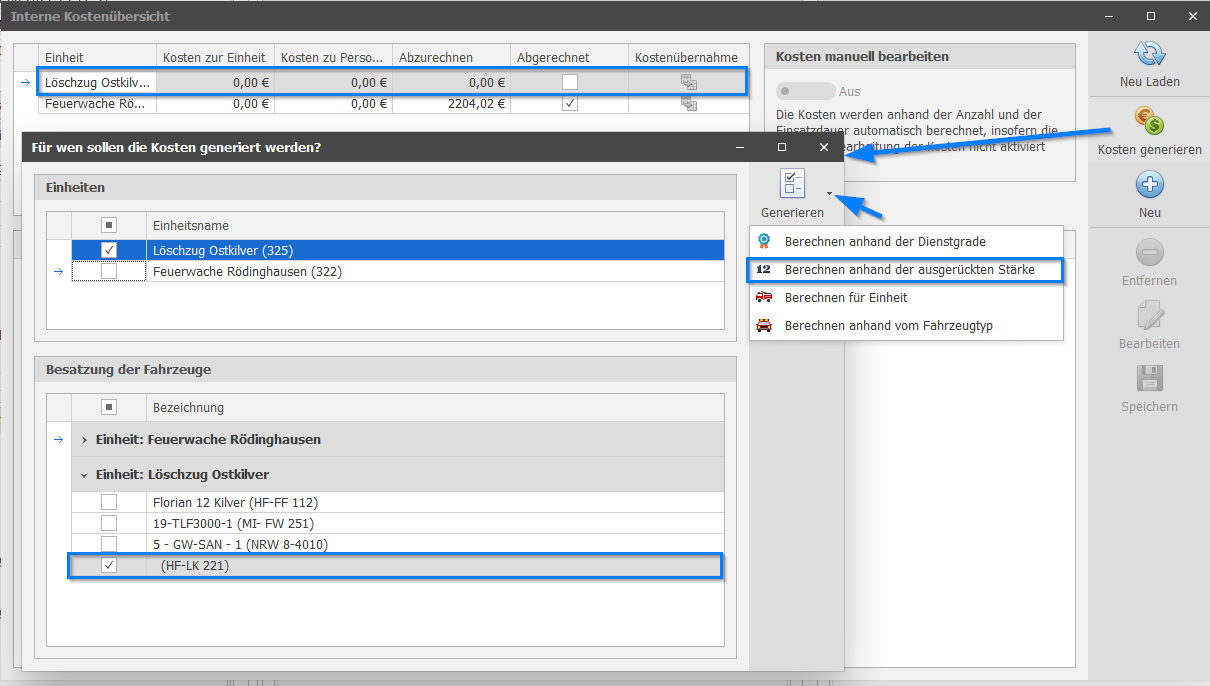1210x686 pixels.
Task: Uncheck the Löschzug Ostkilver (325) checkbox
Action: click(x=109, y=250)
